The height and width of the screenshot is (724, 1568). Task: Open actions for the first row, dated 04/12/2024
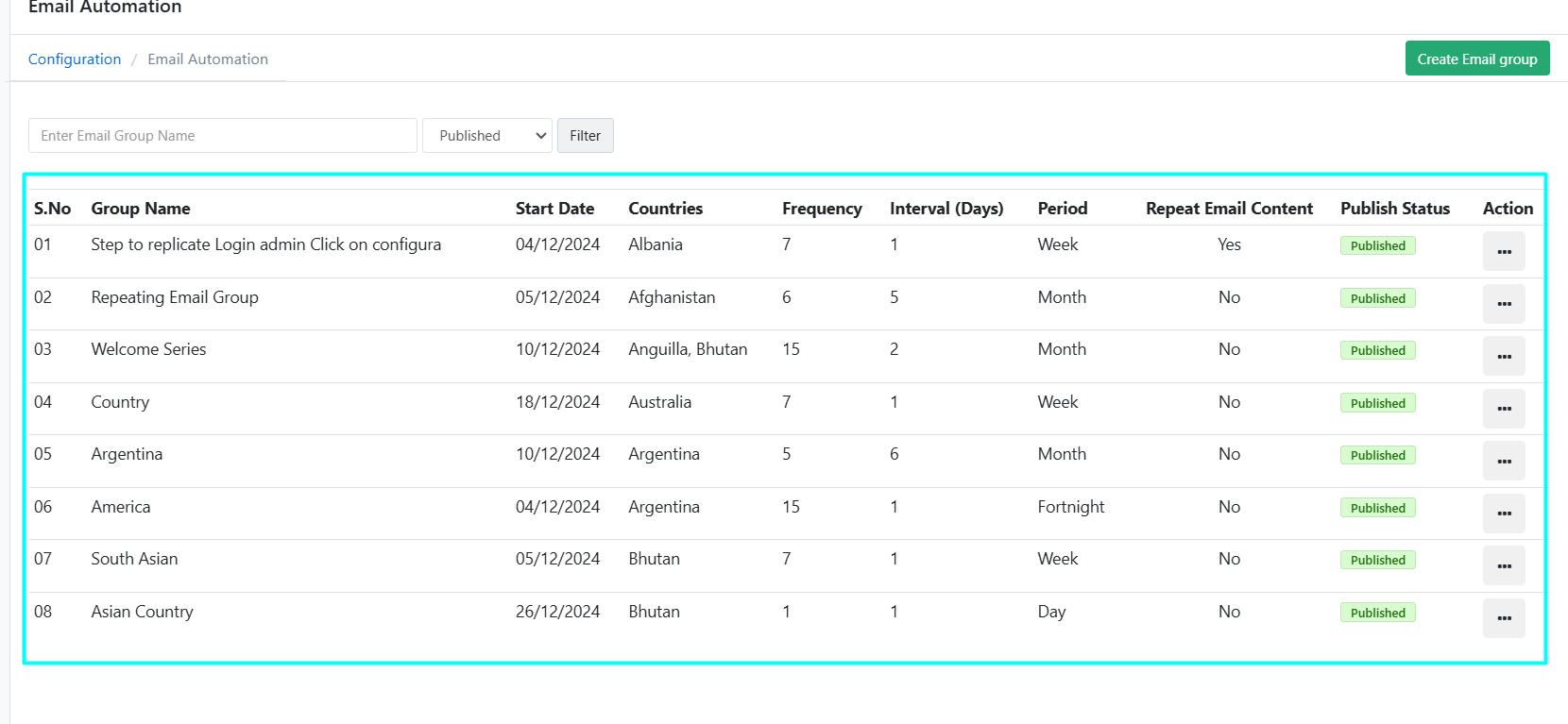coord(1503,251)
